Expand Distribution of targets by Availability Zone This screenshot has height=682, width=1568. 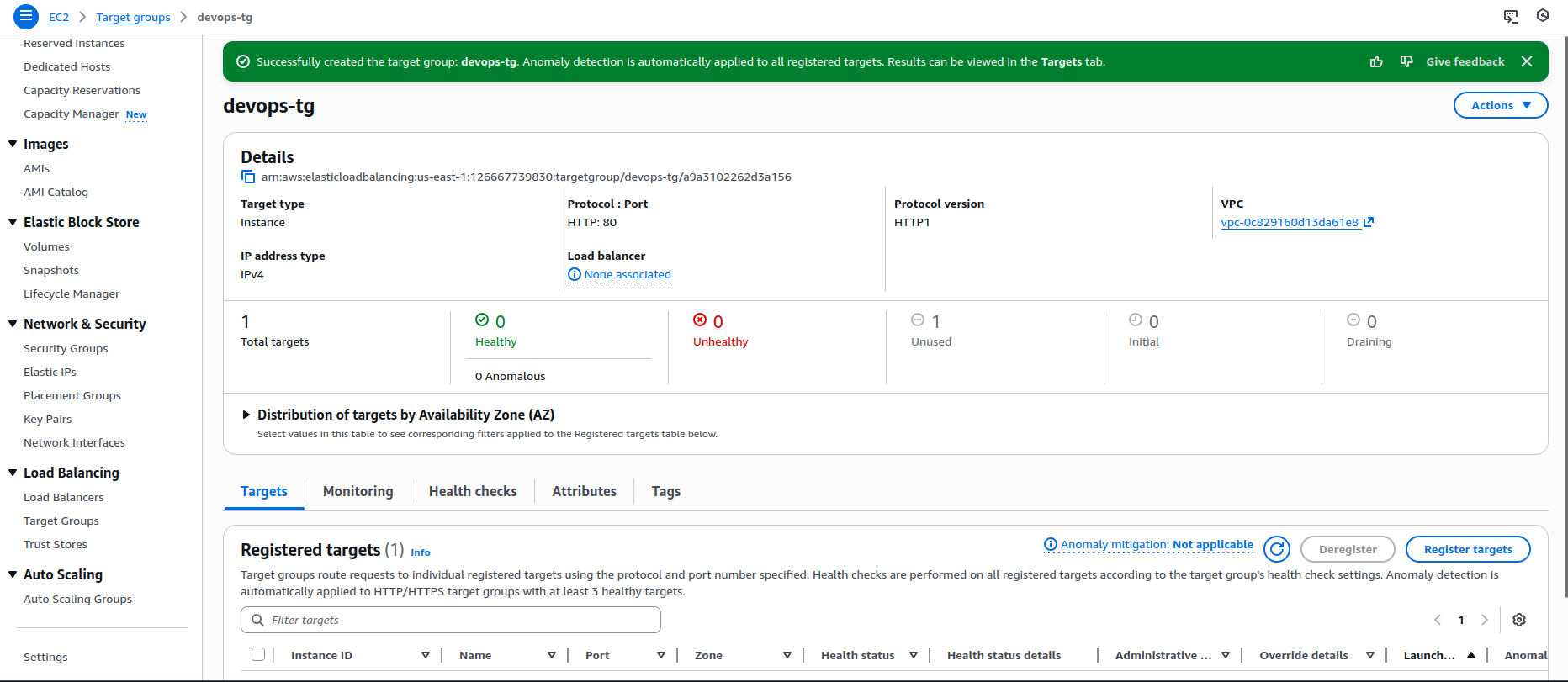tap(246, 415)
